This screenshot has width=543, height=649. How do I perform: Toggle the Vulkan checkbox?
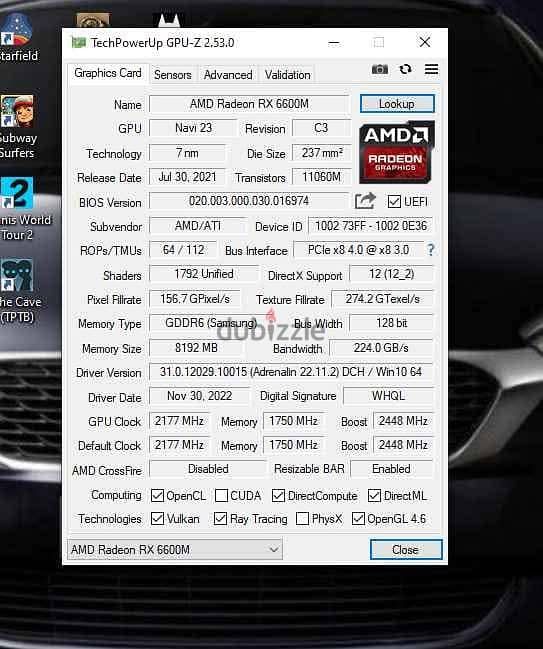point(157,519)
